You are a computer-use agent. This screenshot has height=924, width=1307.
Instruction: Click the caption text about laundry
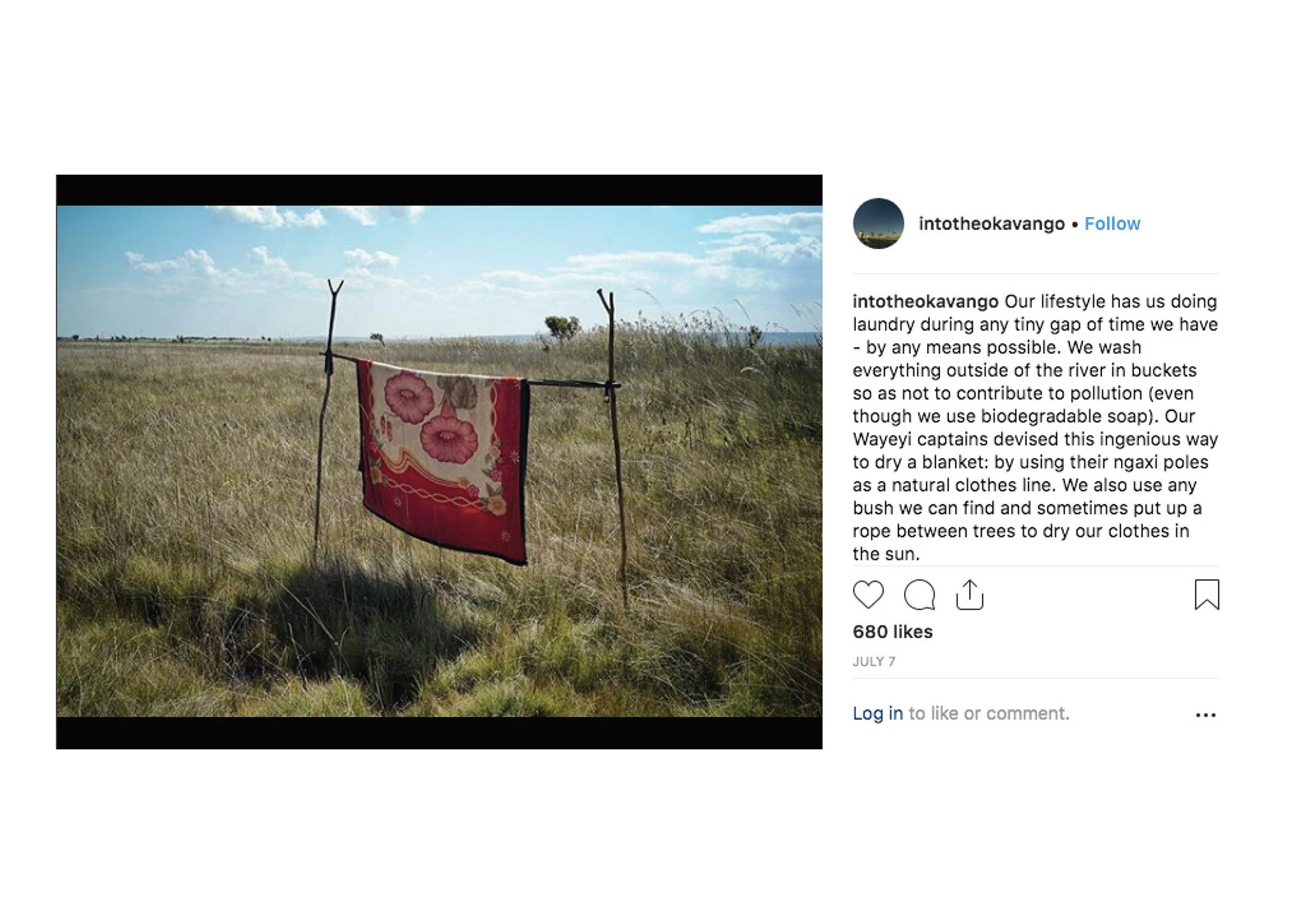1035,427
